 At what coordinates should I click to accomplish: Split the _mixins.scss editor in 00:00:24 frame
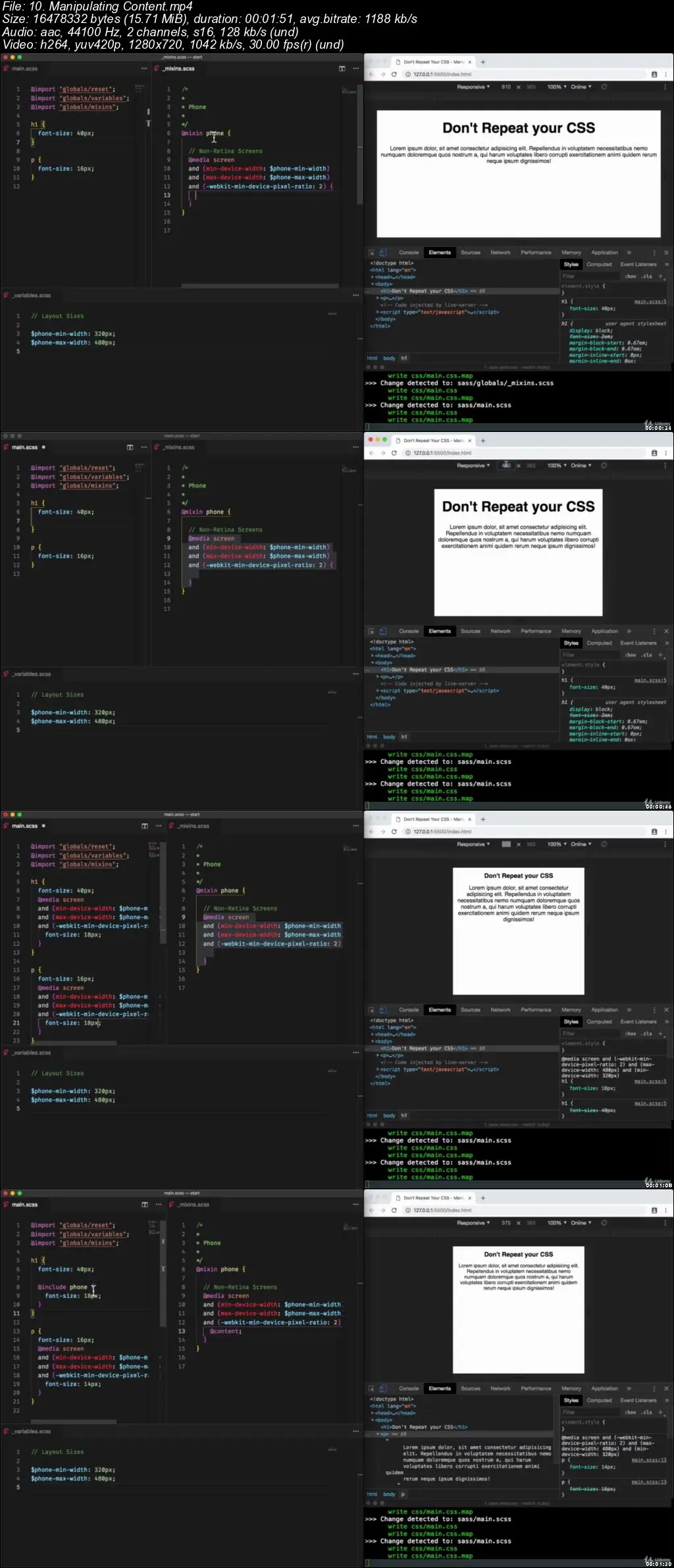coord(342,68)
